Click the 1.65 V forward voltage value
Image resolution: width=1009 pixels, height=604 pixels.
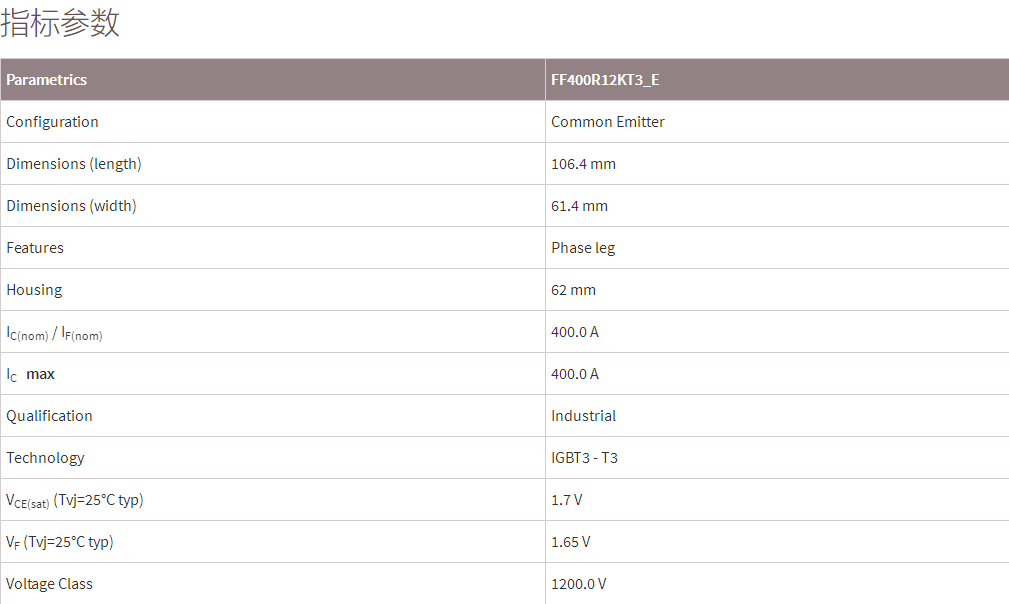click(570, 542)
